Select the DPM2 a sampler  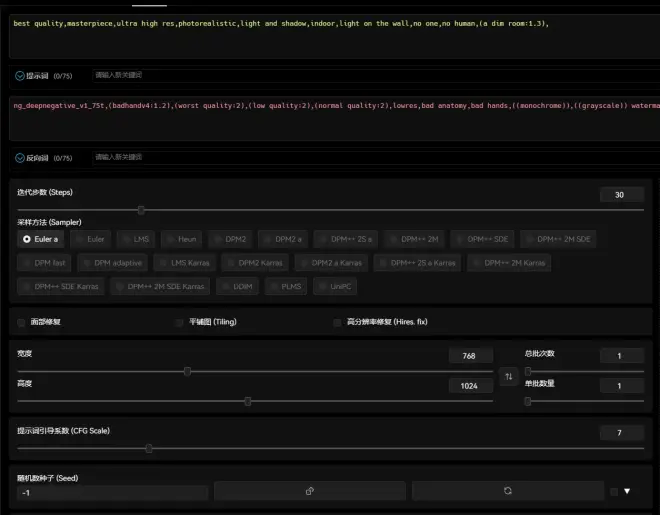point(283,239)
